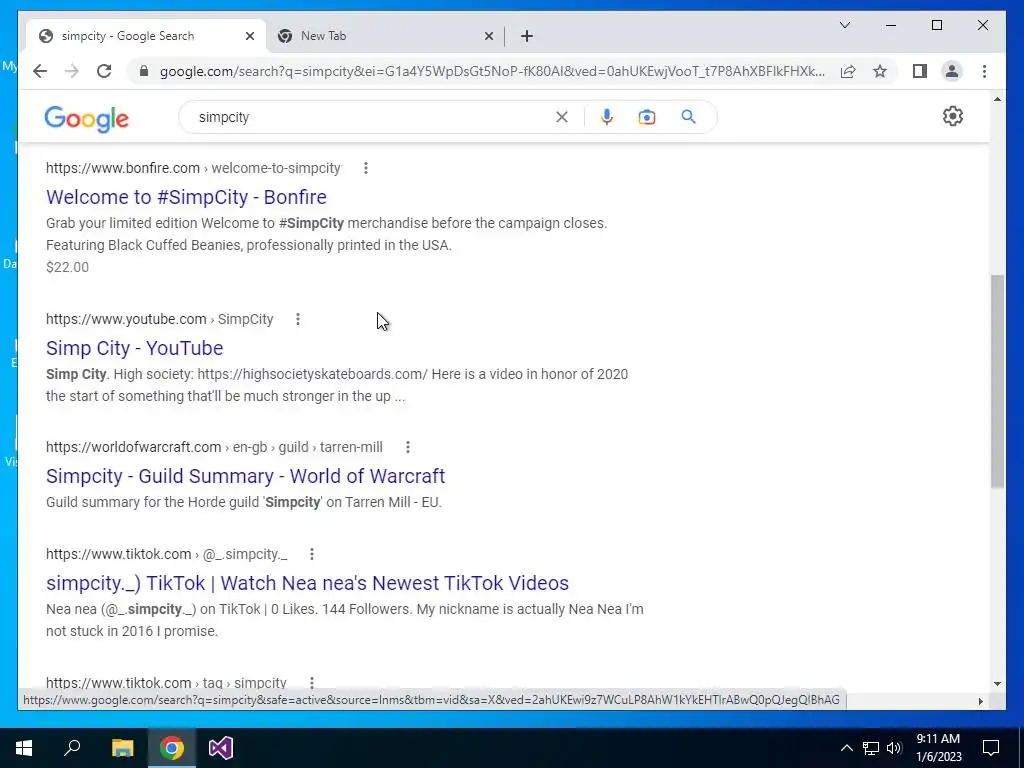
Task: Close the simpcity Google Search tab
Action: coord(249,36)
